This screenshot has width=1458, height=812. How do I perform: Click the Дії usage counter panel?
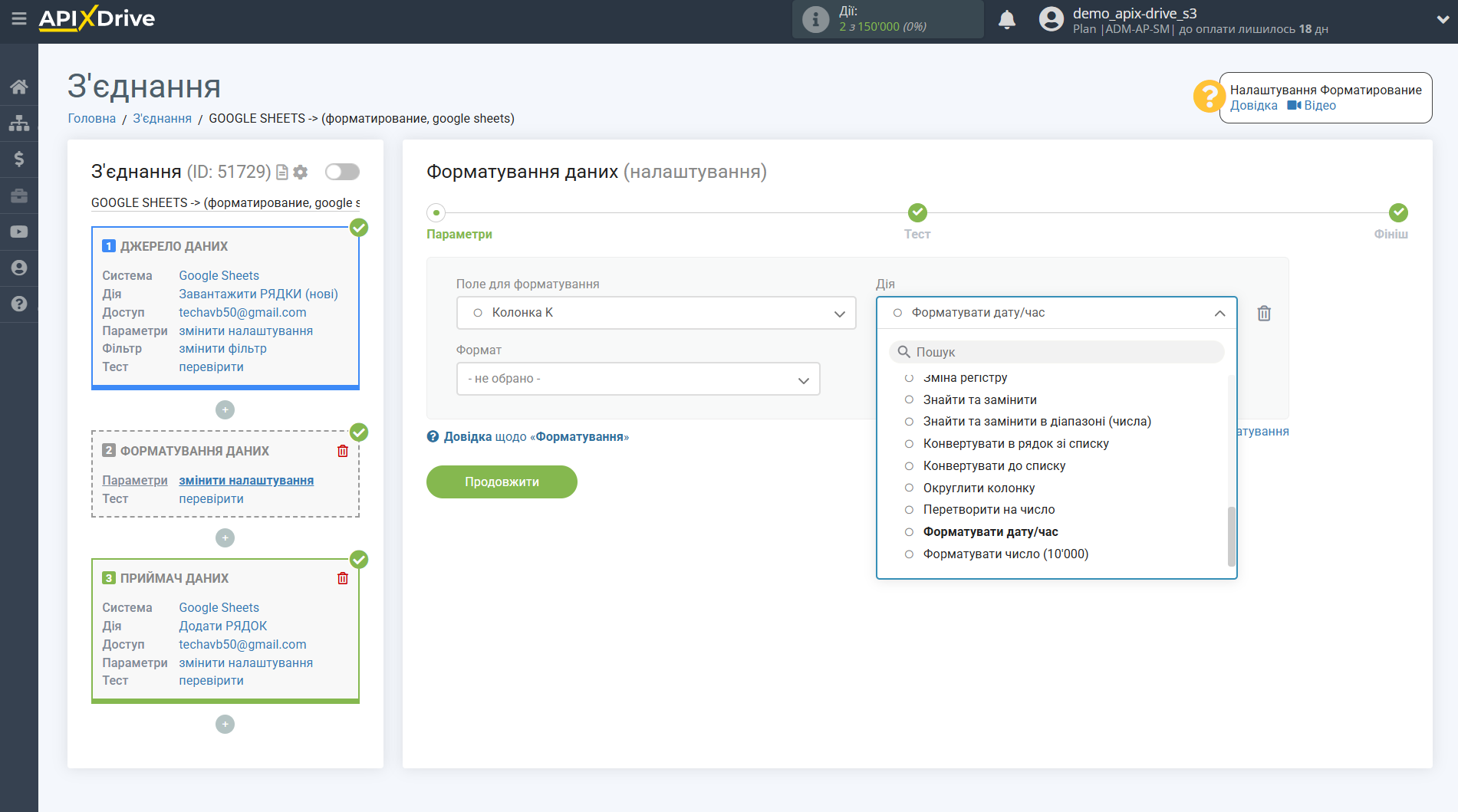887,19
